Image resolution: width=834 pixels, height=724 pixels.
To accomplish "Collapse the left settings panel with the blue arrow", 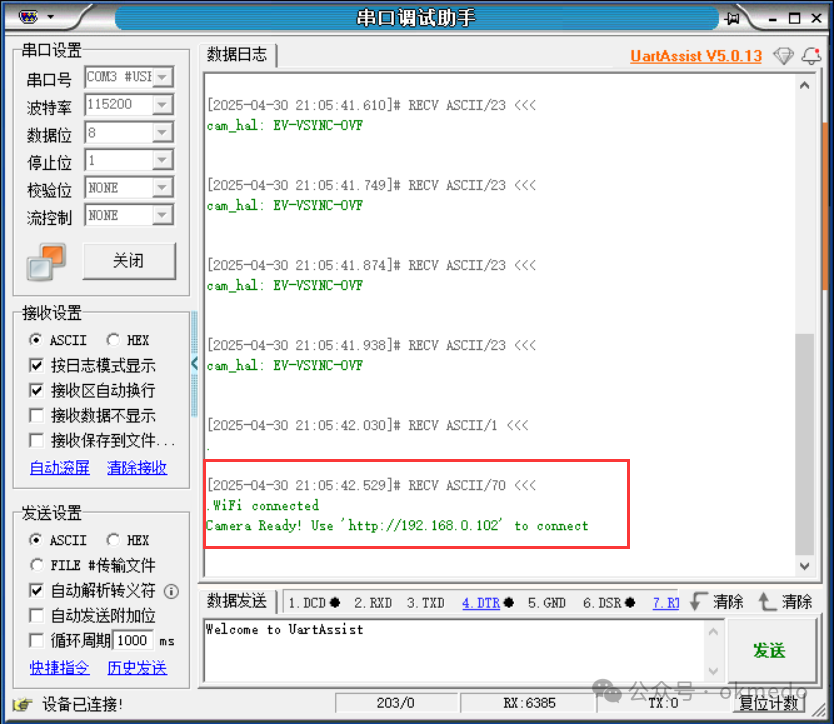I will pos(194,365).
